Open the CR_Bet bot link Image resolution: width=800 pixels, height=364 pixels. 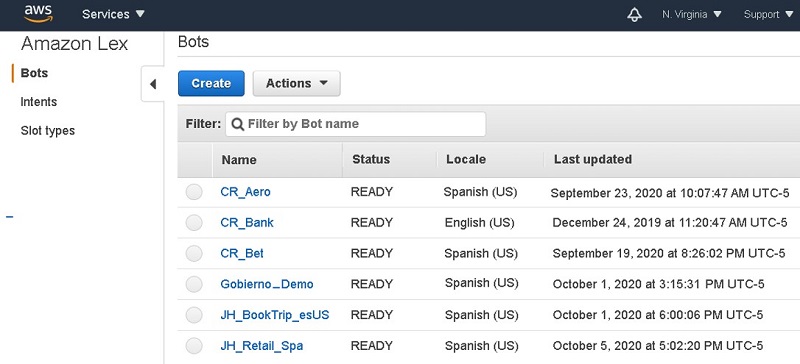[242, 253]
